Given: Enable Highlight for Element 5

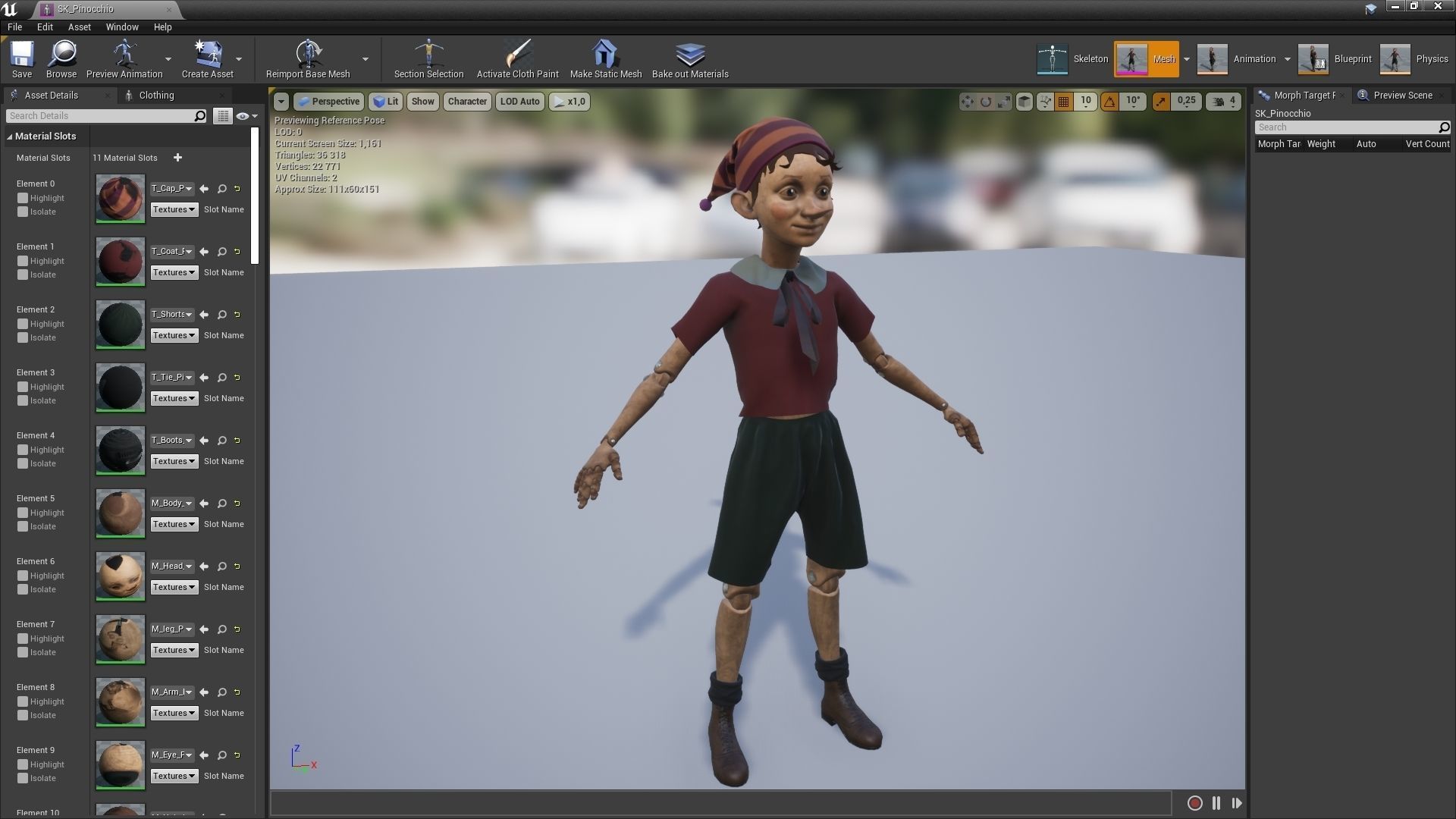Looking at the screenshot, I should pyautogui.click(x=23, y=513).
